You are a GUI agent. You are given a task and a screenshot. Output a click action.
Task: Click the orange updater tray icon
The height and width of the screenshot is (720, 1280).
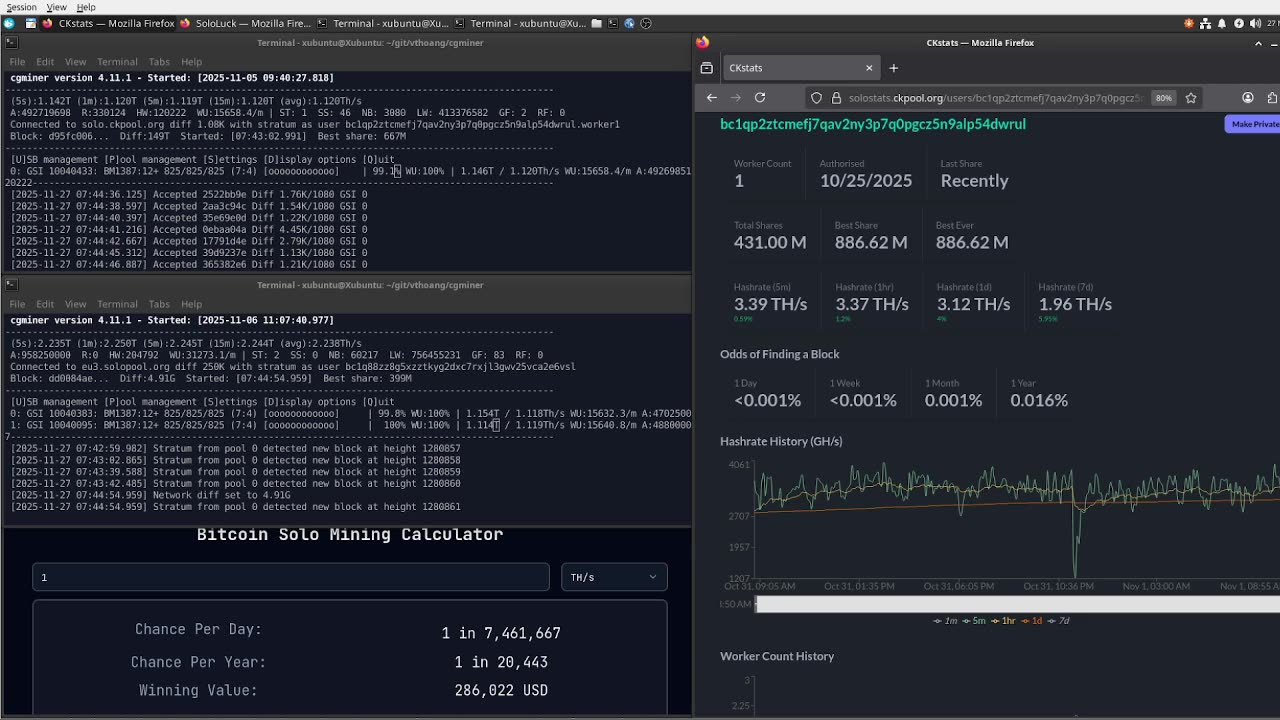[x=1189, y=23]
